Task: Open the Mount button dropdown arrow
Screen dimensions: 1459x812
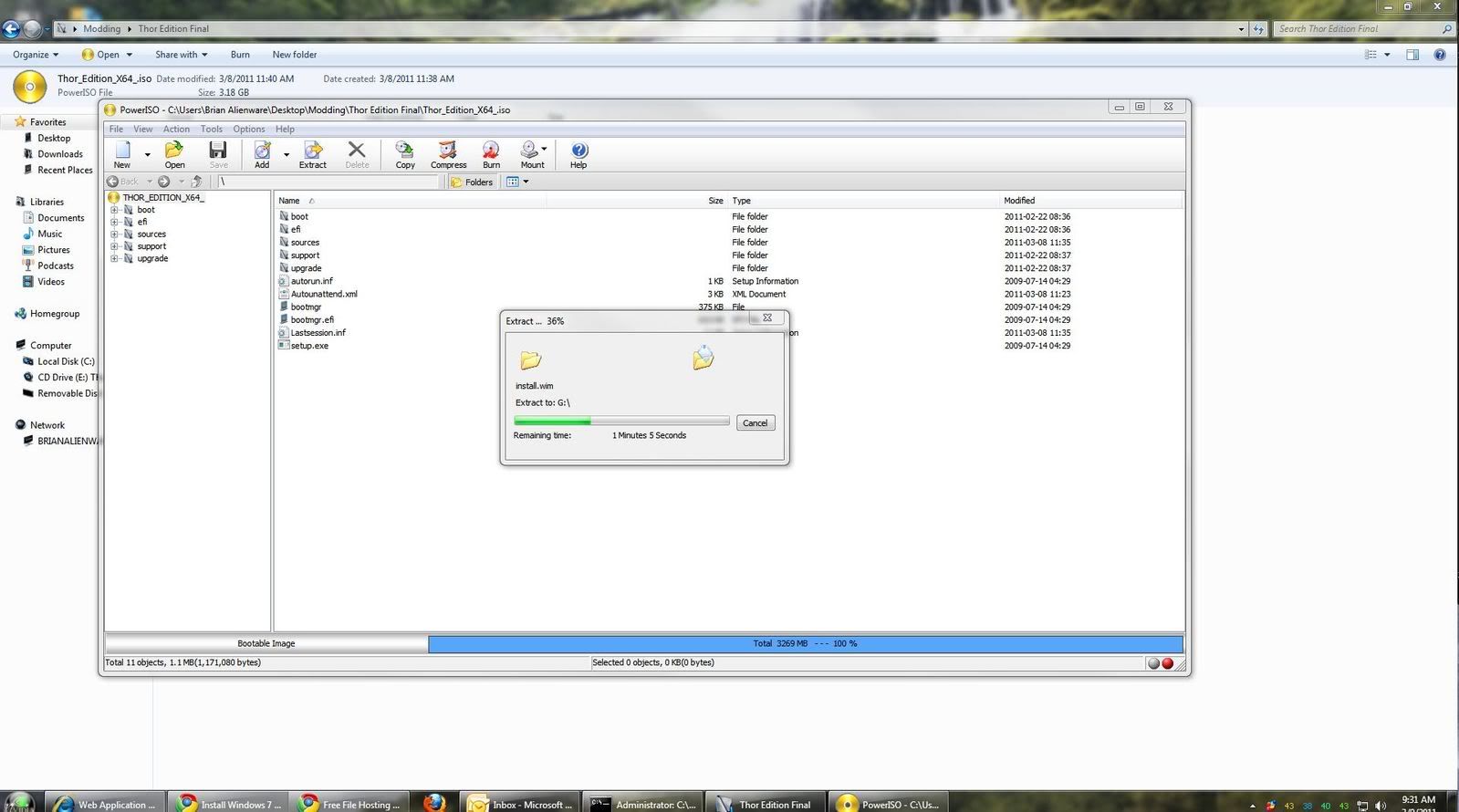Action: pyautogui.click(x=545, y=149)
